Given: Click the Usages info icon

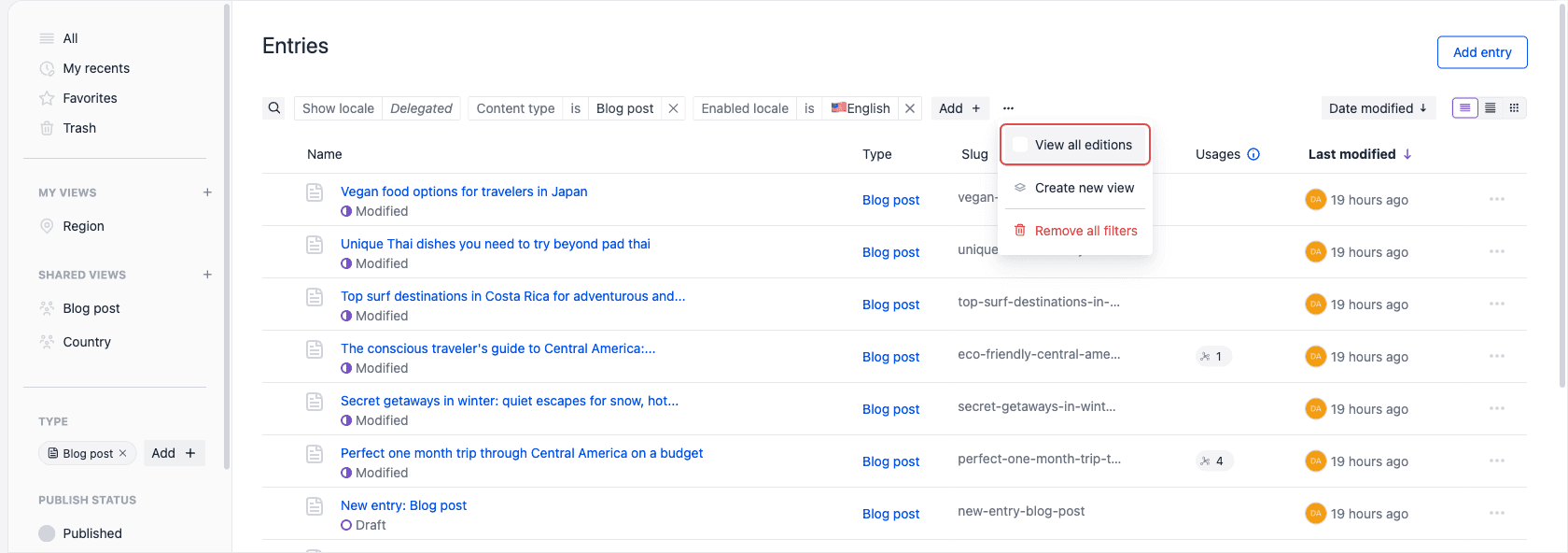Looking at the screenshot, I should pyautogui.click(x=1253, y=154).
